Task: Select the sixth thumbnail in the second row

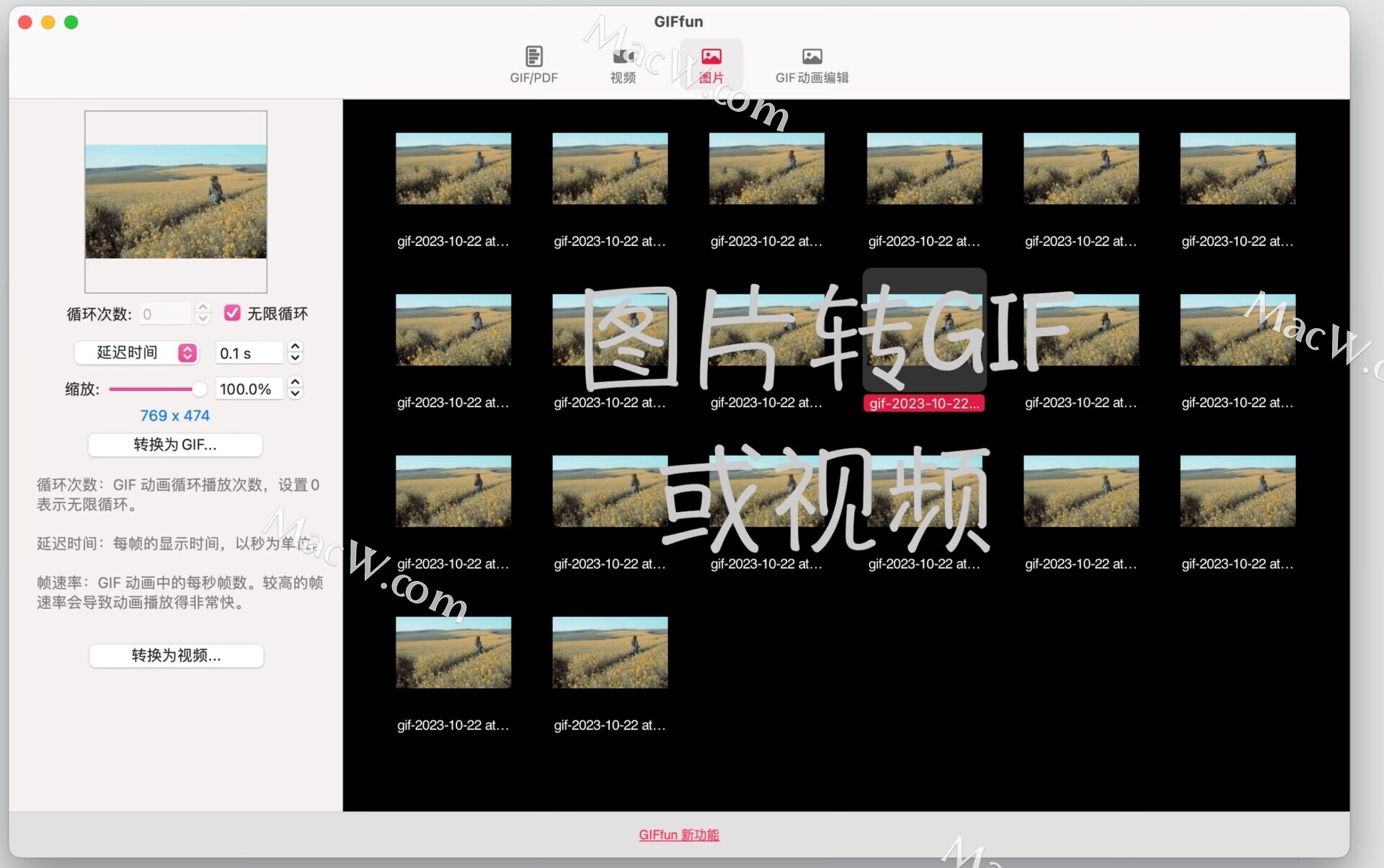Action: click(1238, 329)
